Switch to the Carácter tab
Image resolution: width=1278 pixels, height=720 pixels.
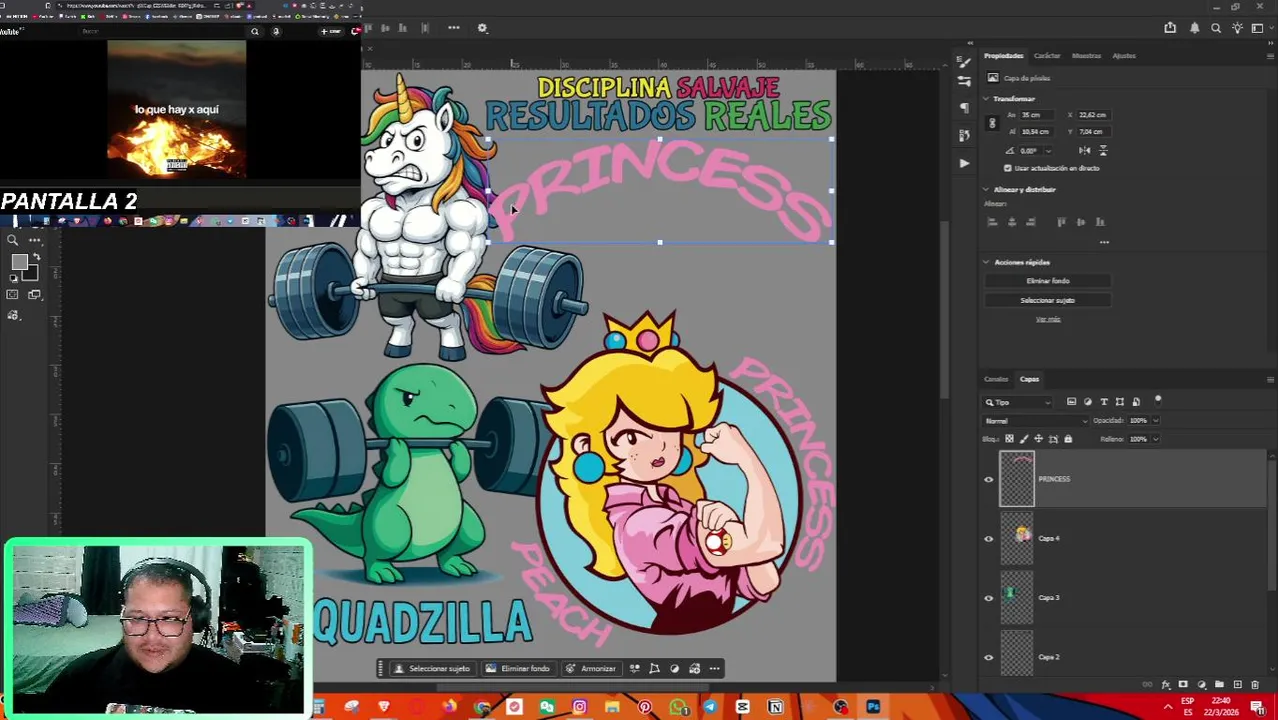1047,56
